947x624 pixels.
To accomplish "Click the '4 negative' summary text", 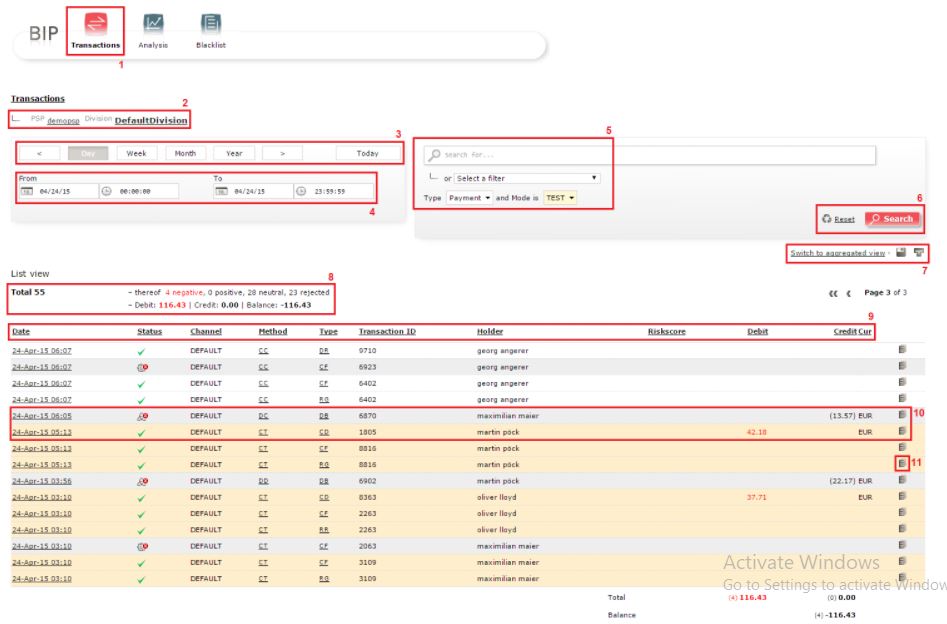I will (x=184, y=292).
